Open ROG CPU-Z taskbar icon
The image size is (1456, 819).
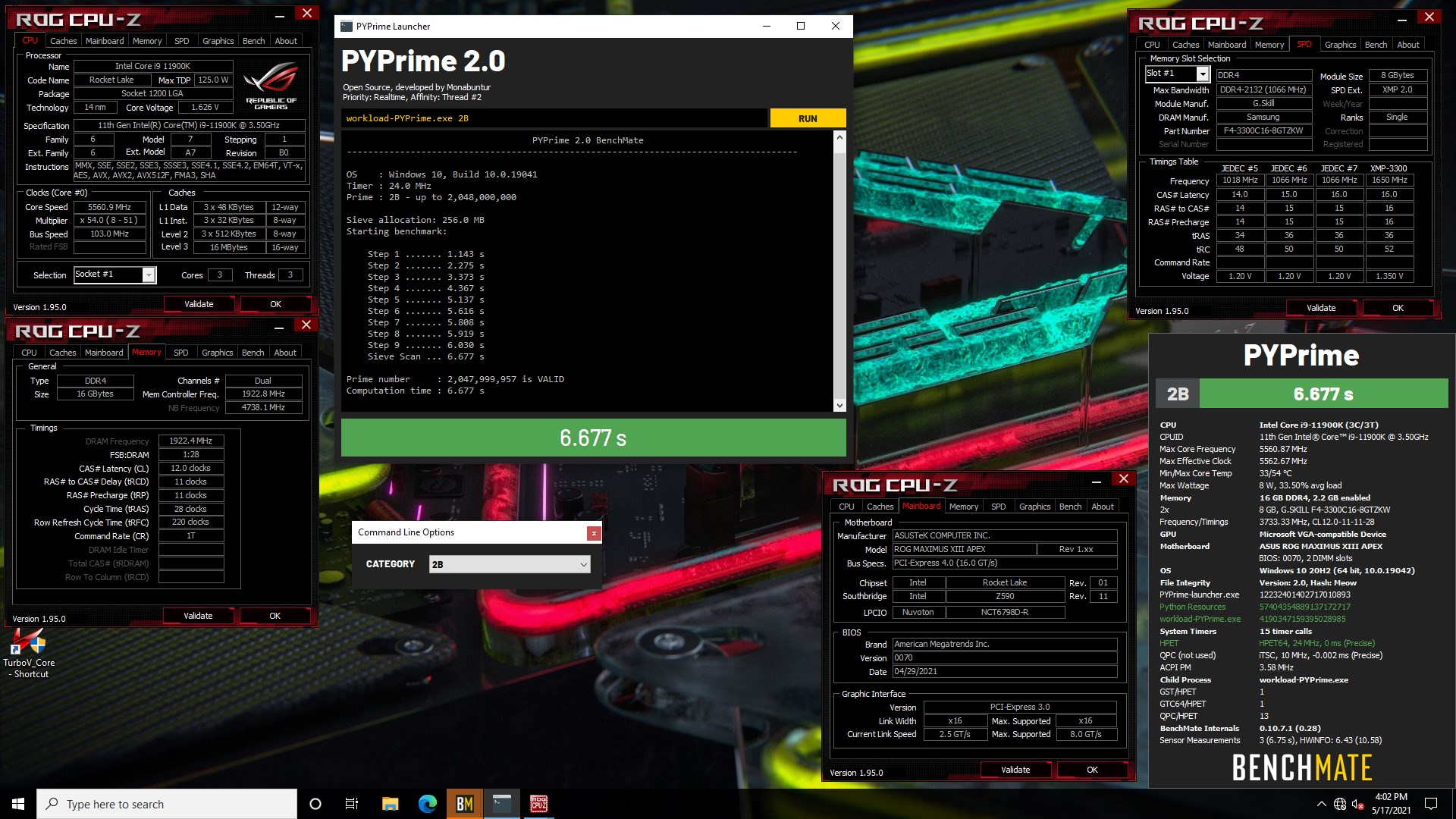[539, 804]
